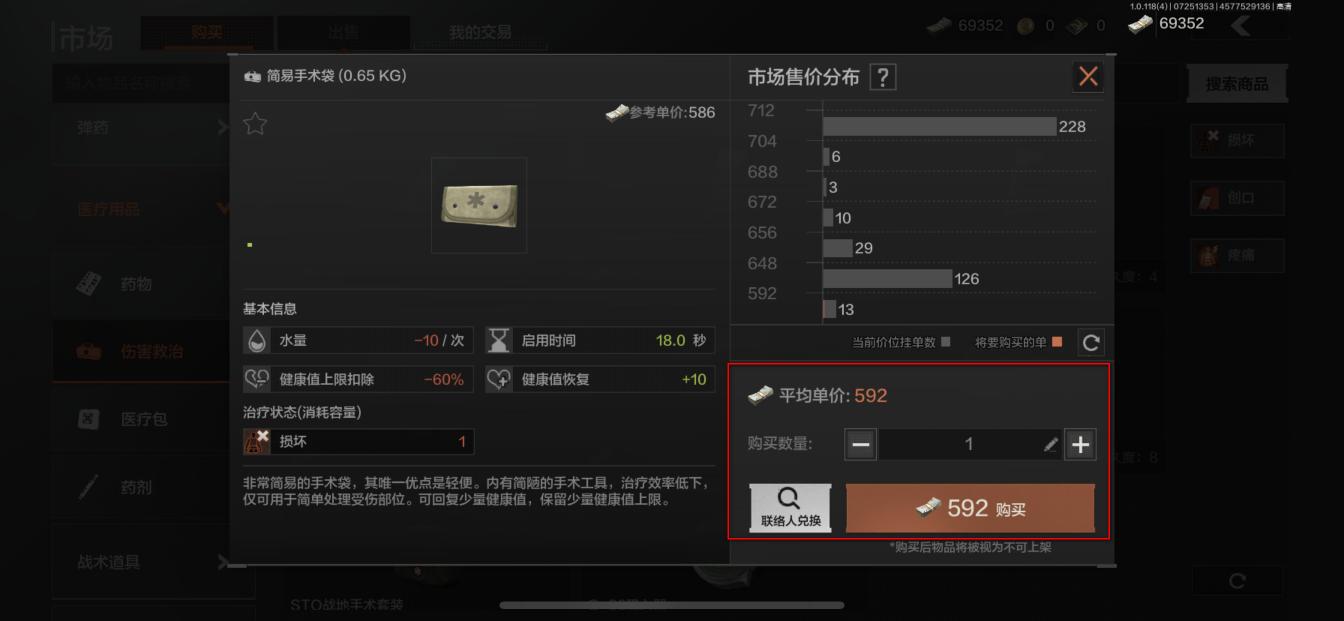
Task: Click the 简易手术袋 item thumbnail
Action: [479, 205]
